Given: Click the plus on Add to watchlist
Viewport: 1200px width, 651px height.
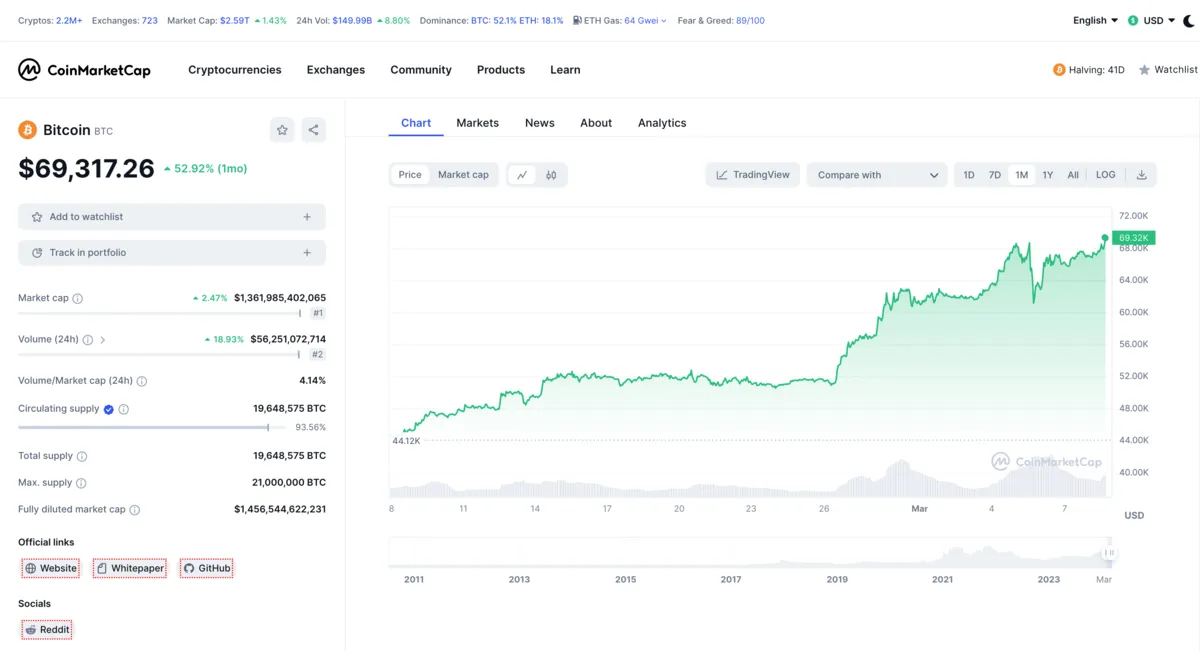Looking at the screenshot, I should coord(307,217).
